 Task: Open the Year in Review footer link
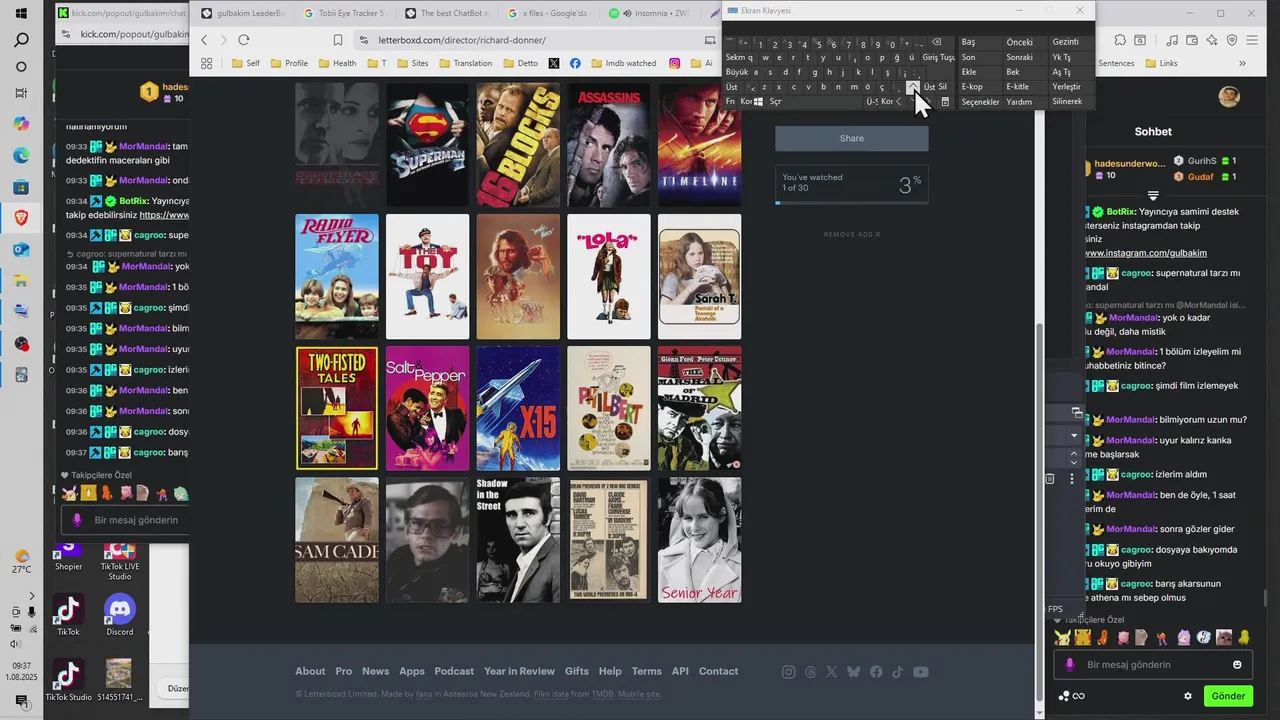point(519,672)
